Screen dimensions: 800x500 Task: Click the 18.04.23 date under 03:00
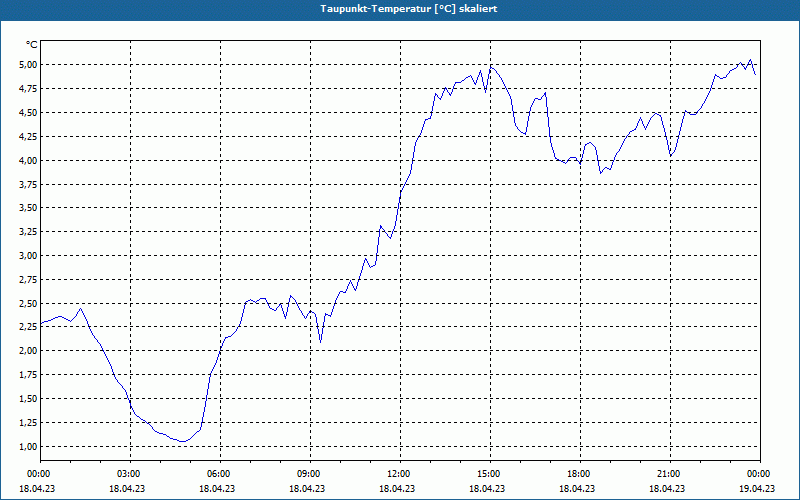(x=127, y=489)
